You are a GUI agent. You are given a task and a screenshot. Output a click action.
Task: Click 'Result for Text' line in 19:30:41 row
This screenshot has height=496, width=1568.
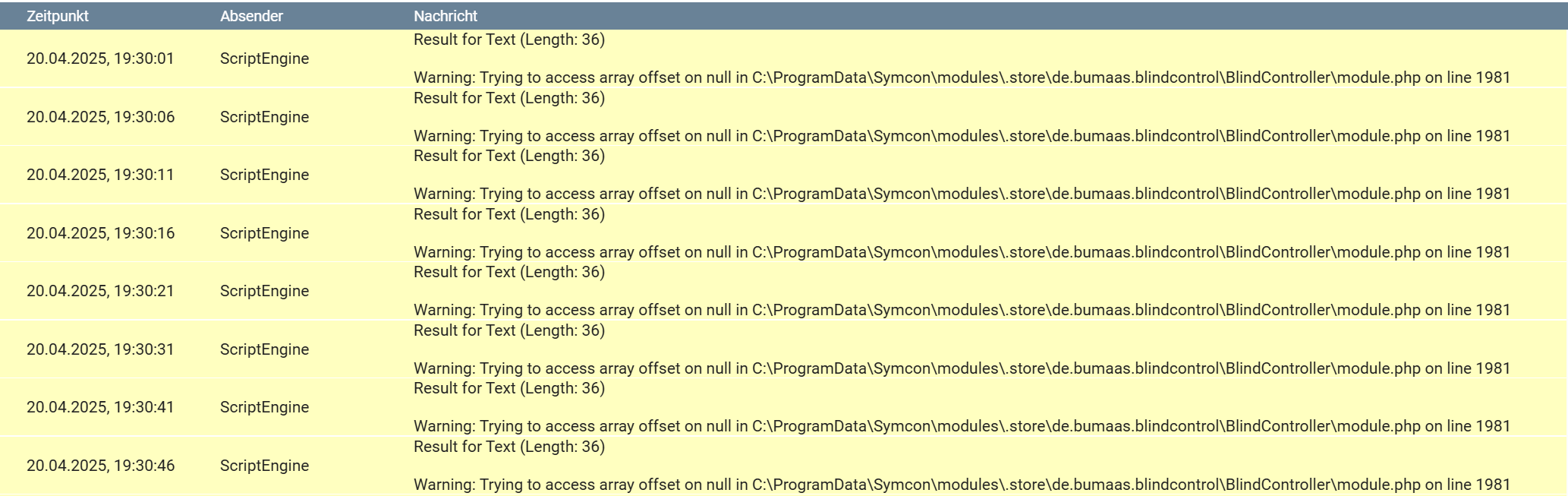(x=509, y=388)
